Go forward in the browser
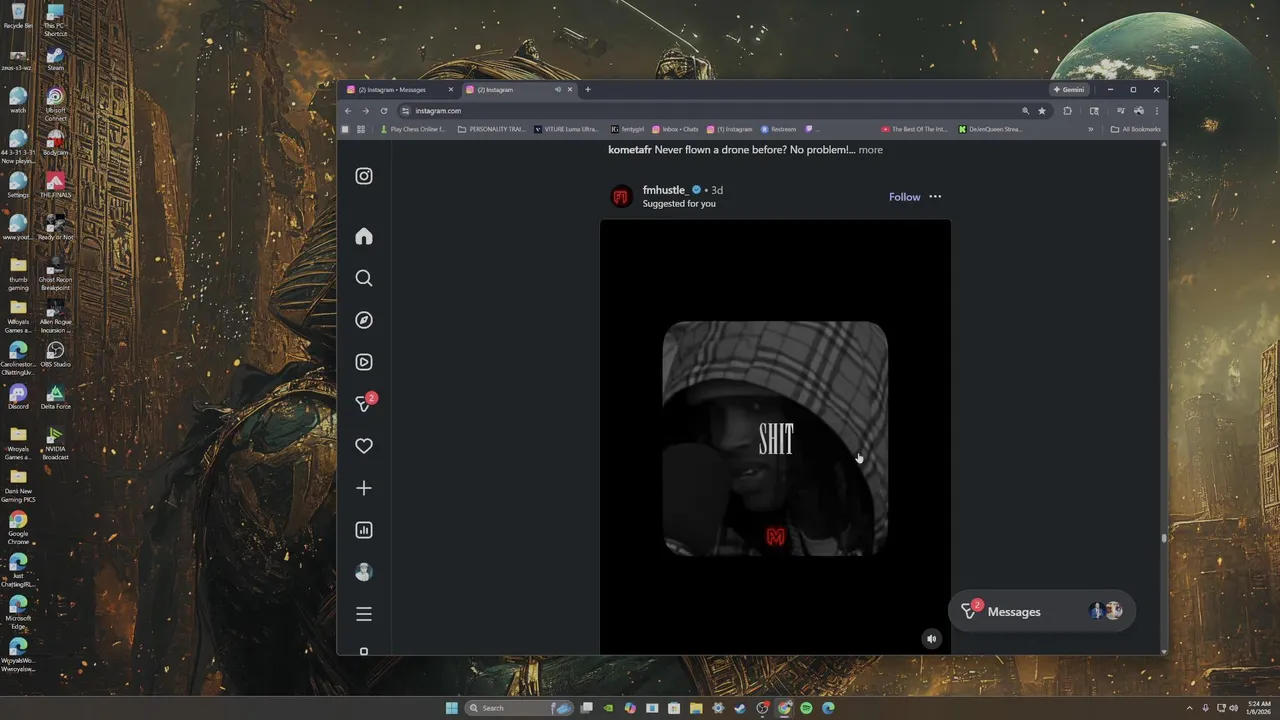Screen dimensions: 1280x720 pyautogui.click(x=366, y=111)
